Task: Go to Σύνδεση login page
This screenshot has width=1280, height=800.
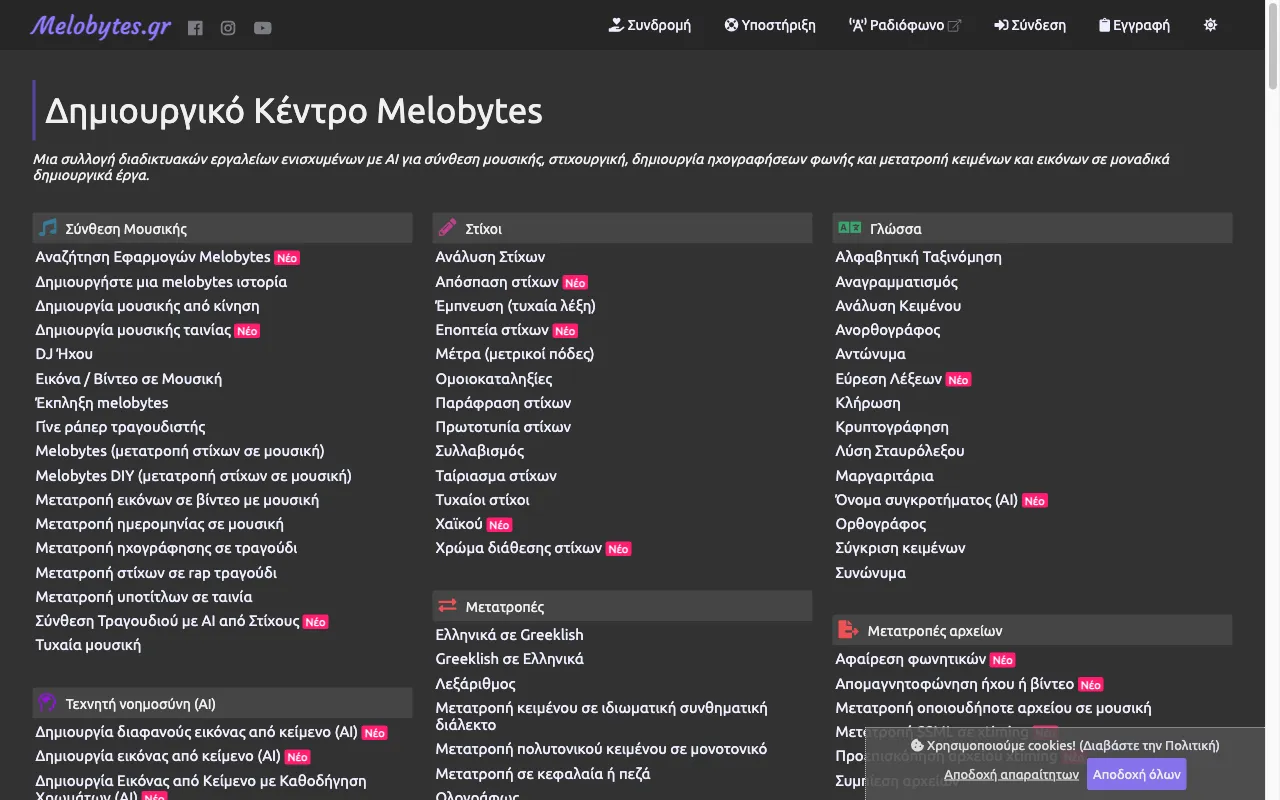Action: point(1030,25)
